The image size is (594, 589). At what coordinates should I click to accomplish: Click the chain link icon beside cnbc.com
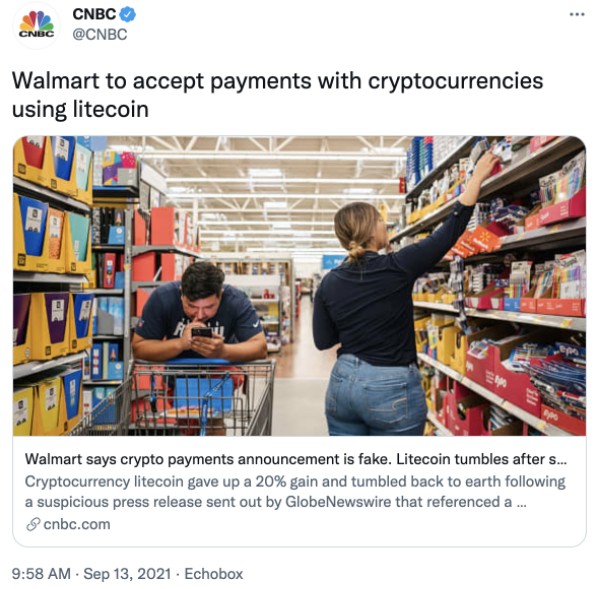pos(33,525)
